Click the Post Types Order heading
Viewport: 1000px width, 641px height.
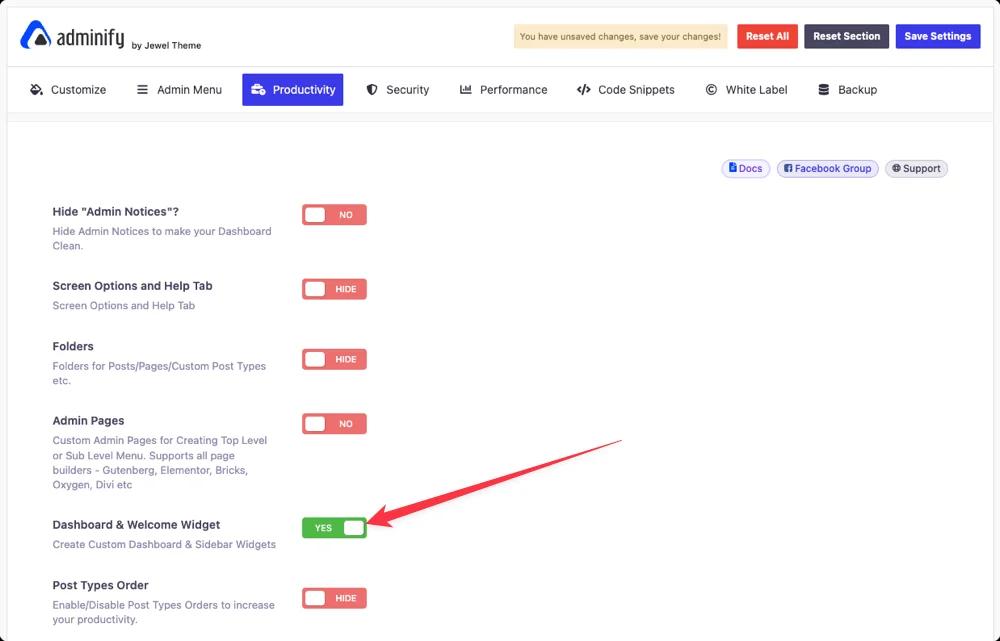click(100, 585)
